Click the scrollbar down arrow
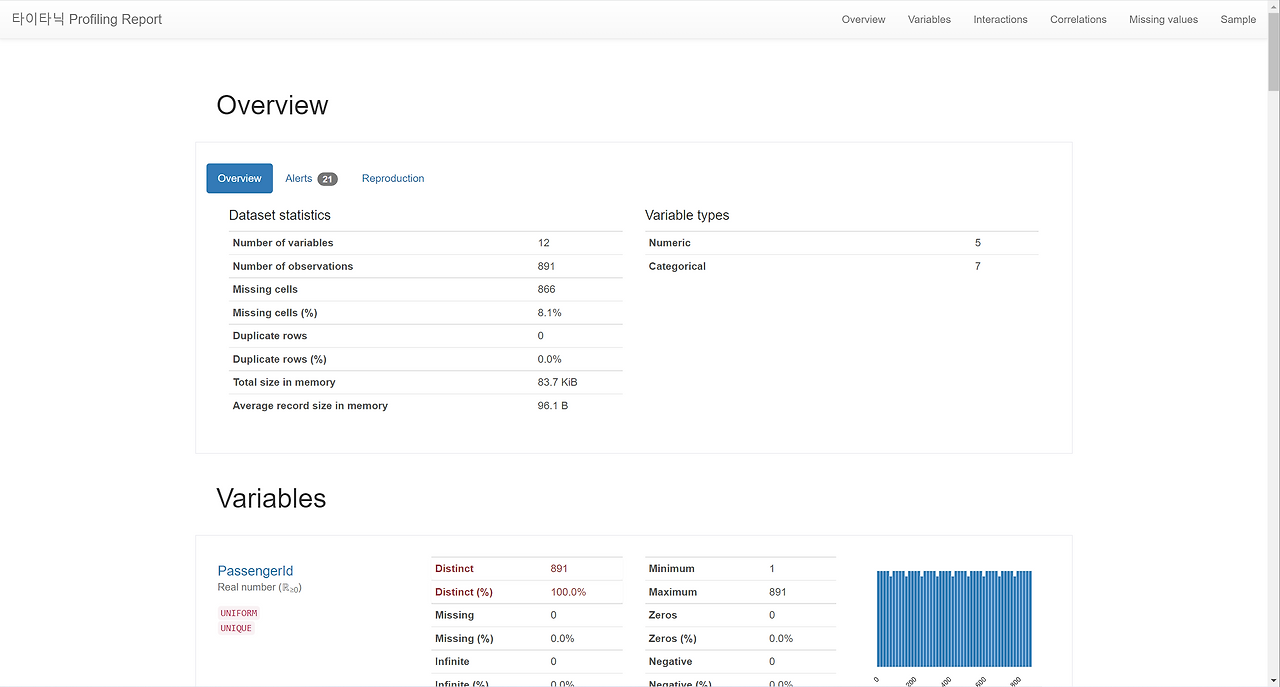This screenshot has height=687, width=1280. point(1272,679)
